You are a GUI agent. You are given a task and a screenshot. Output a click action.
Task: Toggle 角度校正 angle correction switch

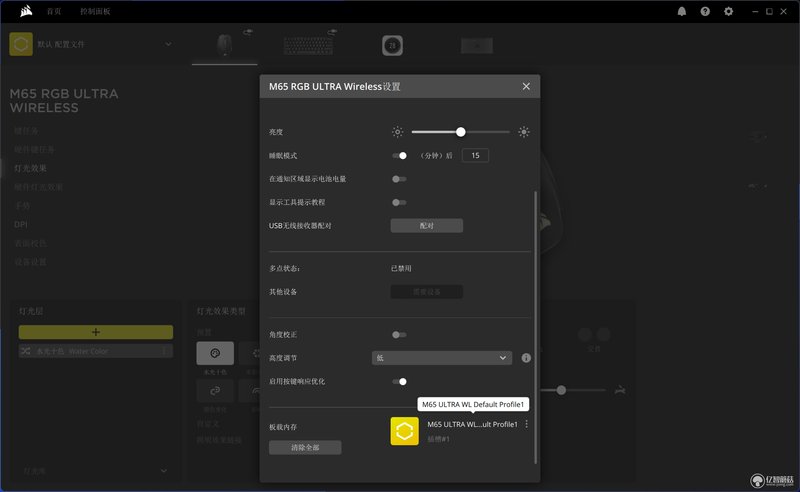[x=399, y=335]
